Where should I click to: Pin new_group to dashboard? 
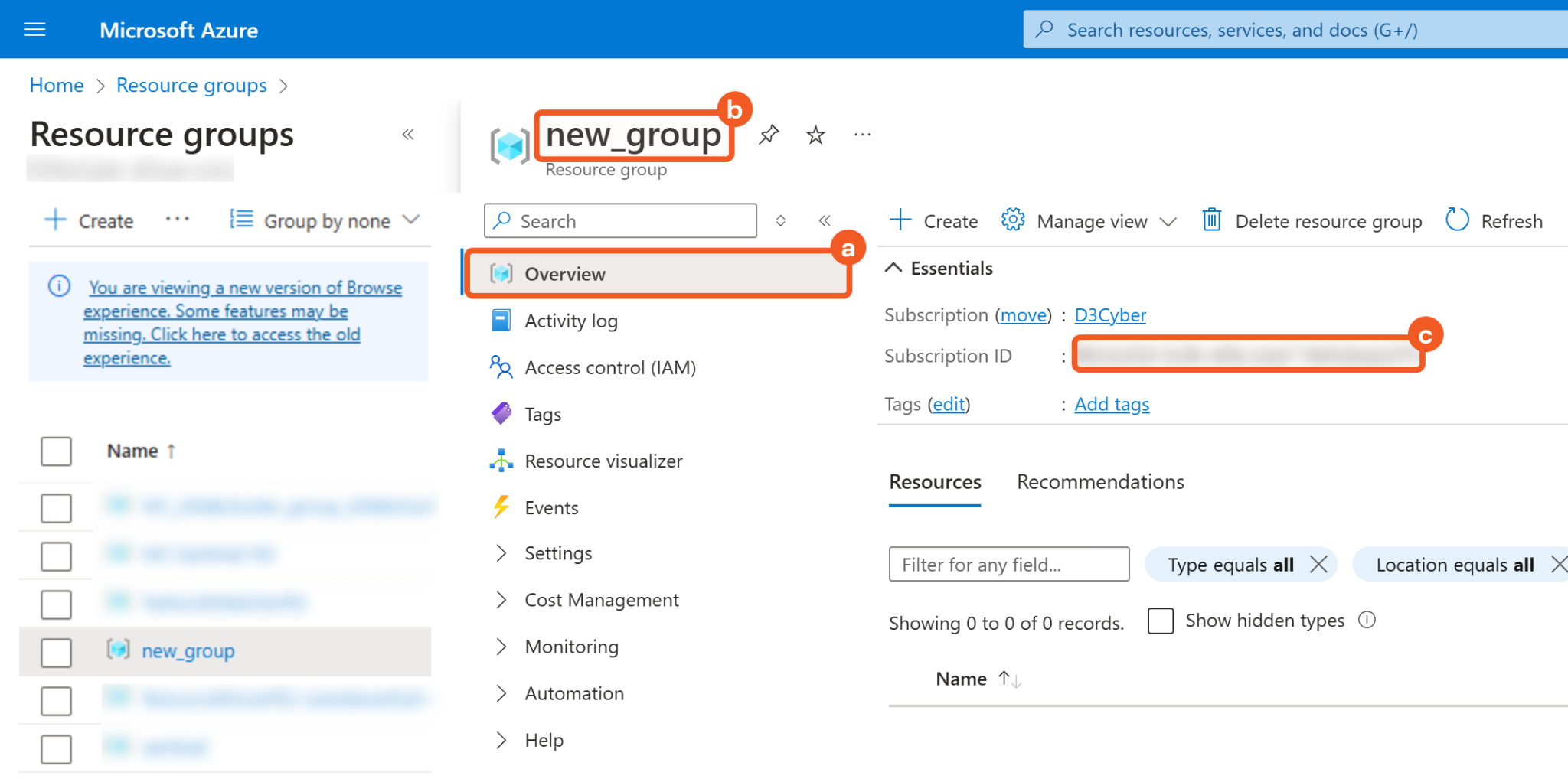769,135
